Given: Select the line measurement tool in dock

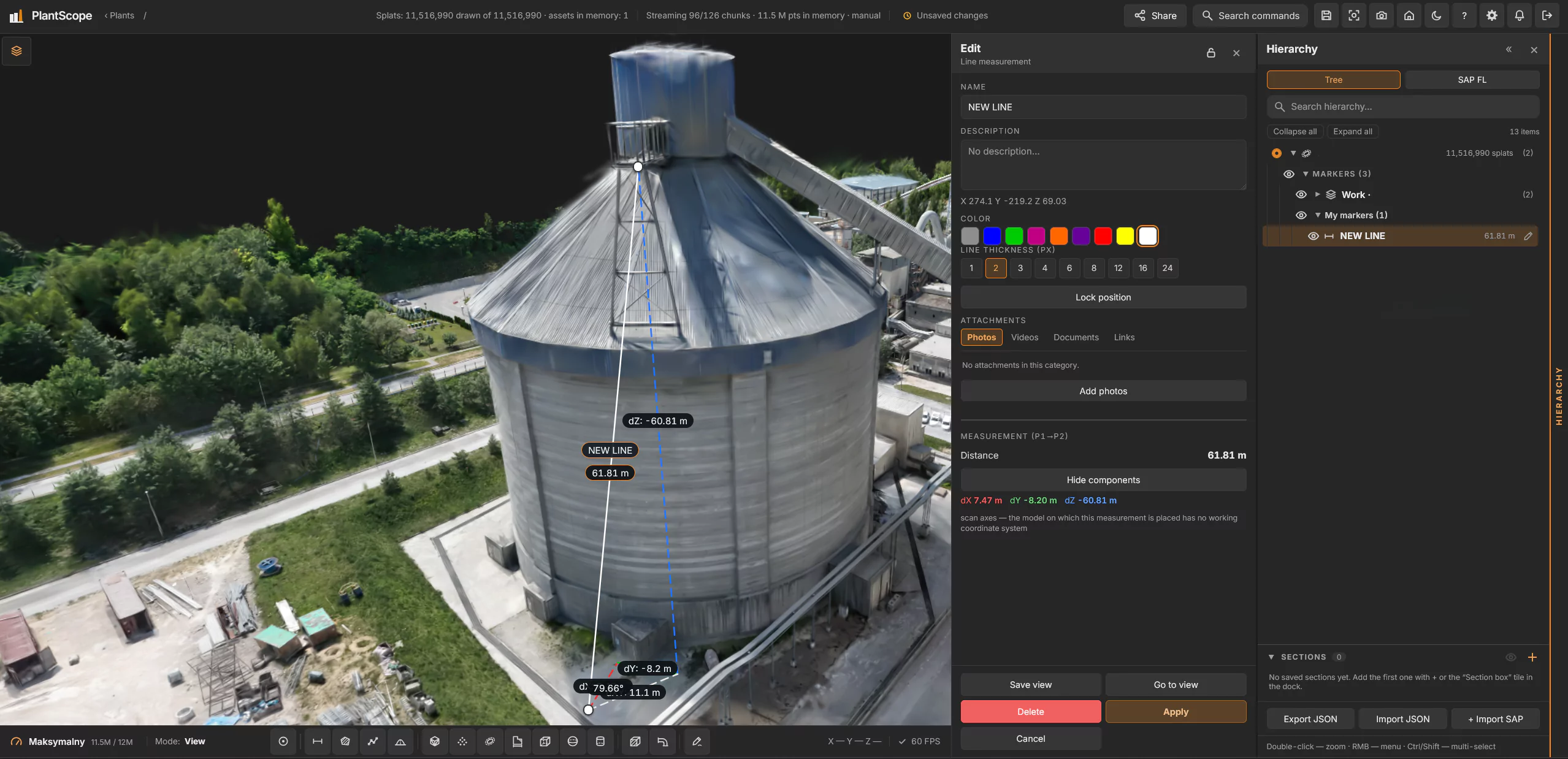Looking at the screenshot, I should (x=318, y=741).
